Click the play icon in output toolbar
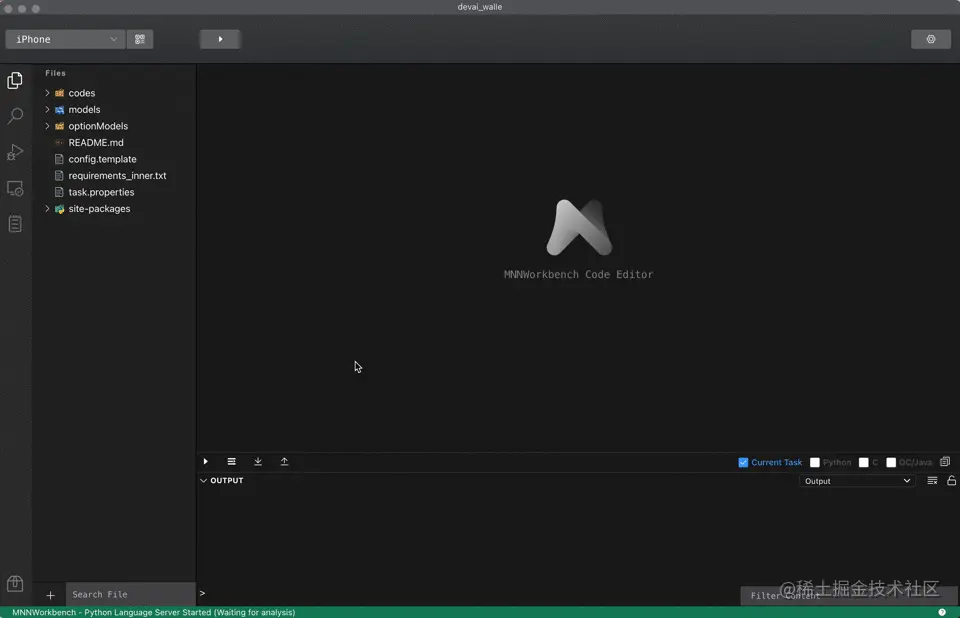 [x=206, y=461]
